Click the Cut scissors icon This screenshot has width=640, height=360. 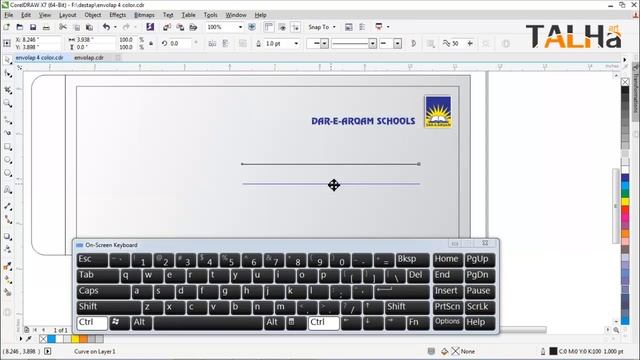pos(63,27)
